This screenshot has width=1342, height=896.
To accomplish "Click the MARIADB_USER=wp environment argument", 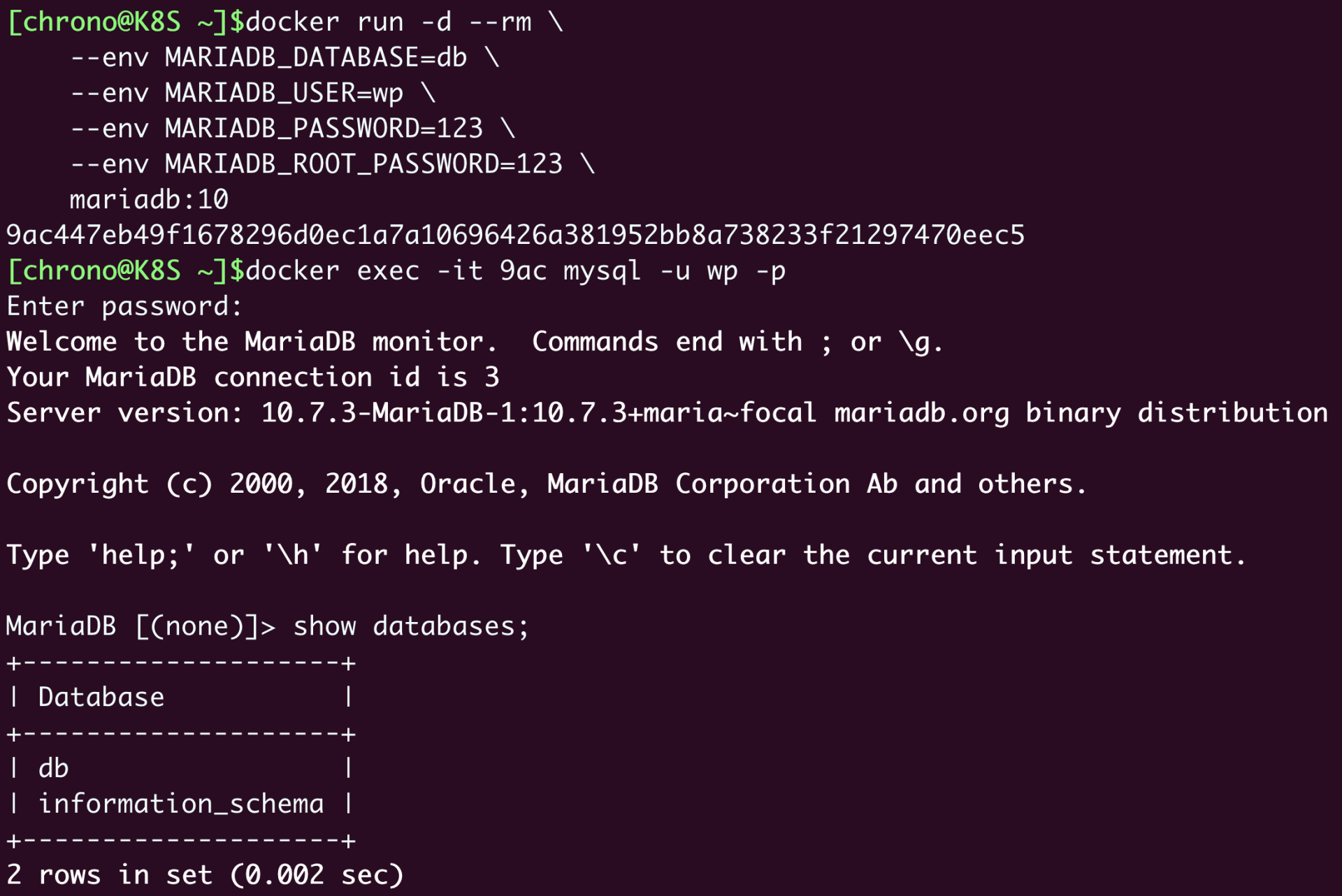I will [x=284, y=94].
